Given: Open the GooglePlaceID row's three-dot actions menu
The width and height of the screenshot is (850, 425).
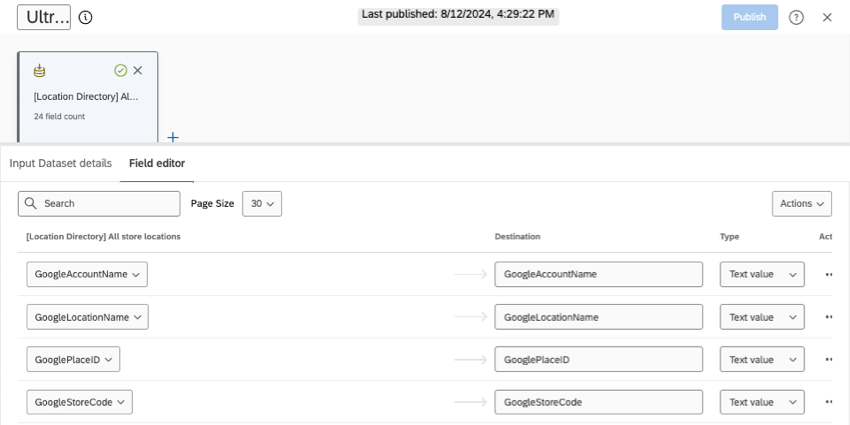Looking at the screenshot, I should click(828, 359).
